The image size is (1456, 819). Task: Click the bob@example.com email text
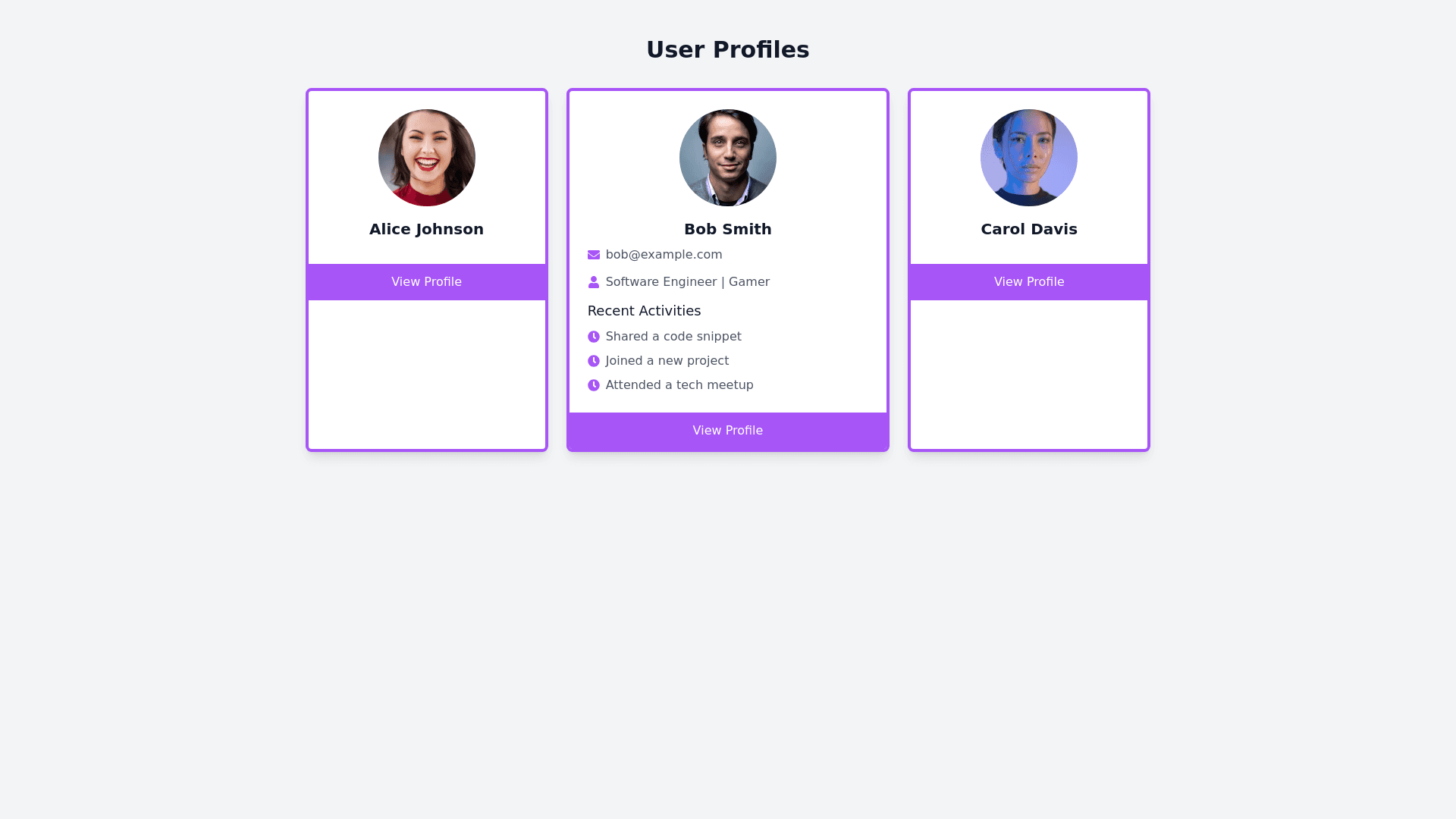[664, 255]
